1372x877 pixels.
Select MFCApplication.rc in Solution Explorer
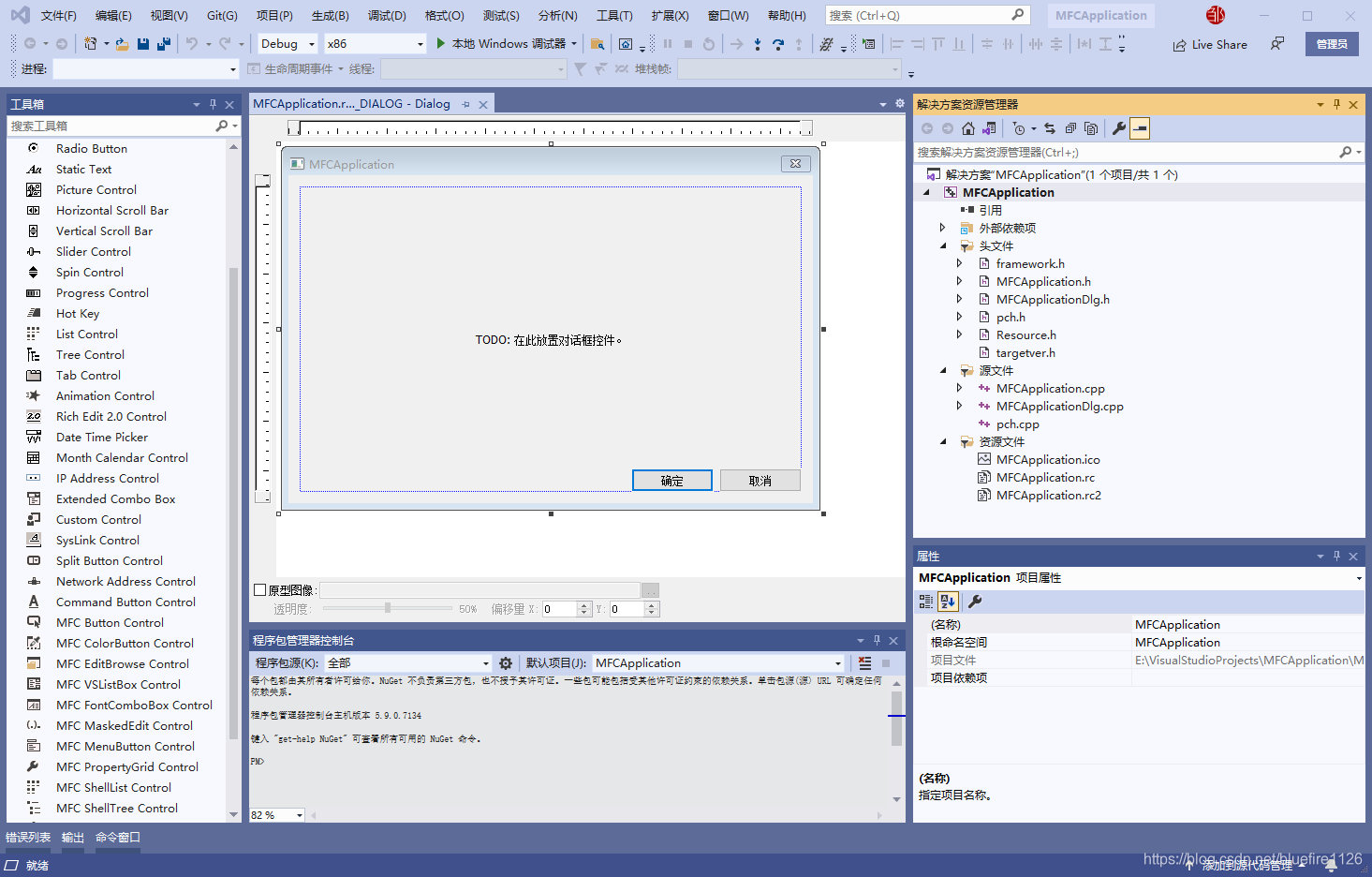[1045, 478]
